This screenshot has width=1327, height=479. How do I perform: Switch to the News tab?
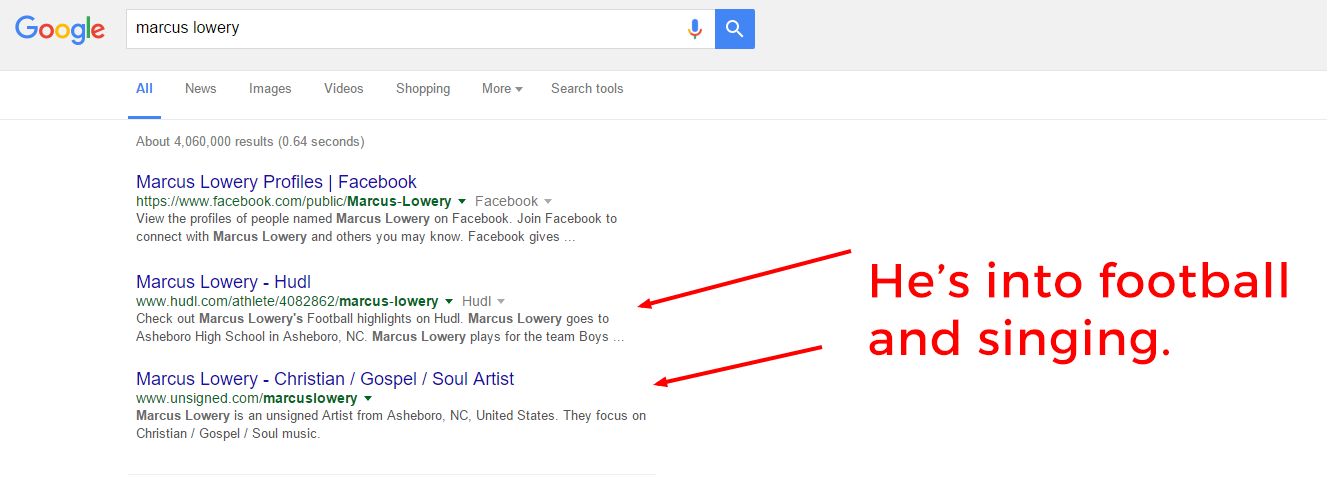[x=200, y=89]
